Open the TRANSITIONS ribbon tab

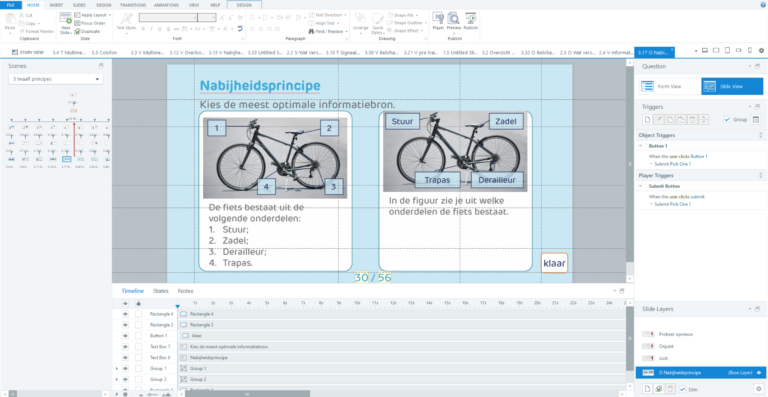(x=133, y=5)
